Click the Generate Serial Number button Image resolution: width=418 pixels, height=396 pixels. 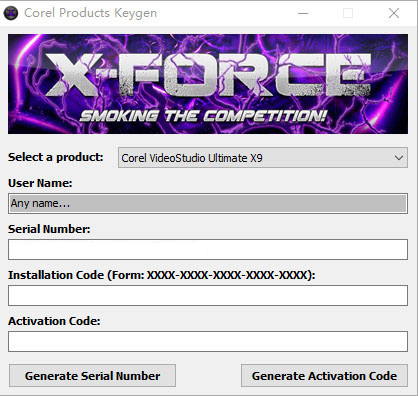92,376
